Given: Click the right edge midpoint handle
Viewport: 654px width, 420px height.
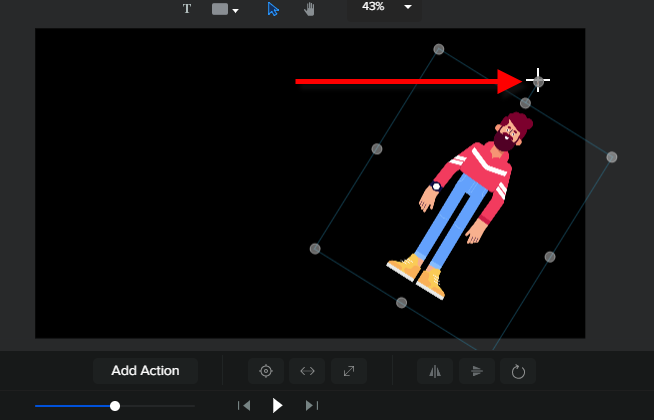Looking at the screenshot, I should coord(550,257).
